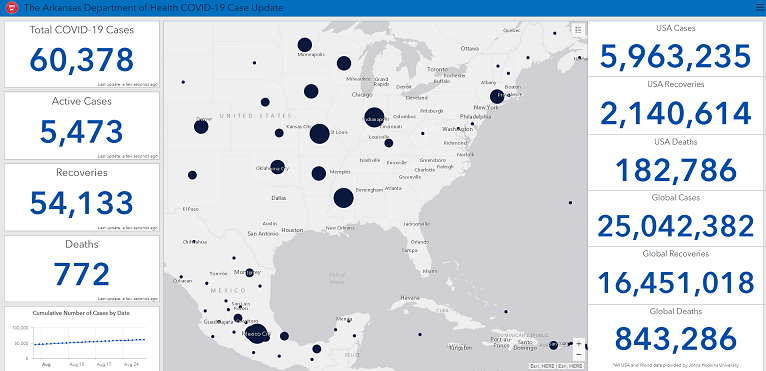The width and height of the screenshot is (766, 371).
Task: Click the Gulf of Mexico label
Action: (x=338, y=279)
